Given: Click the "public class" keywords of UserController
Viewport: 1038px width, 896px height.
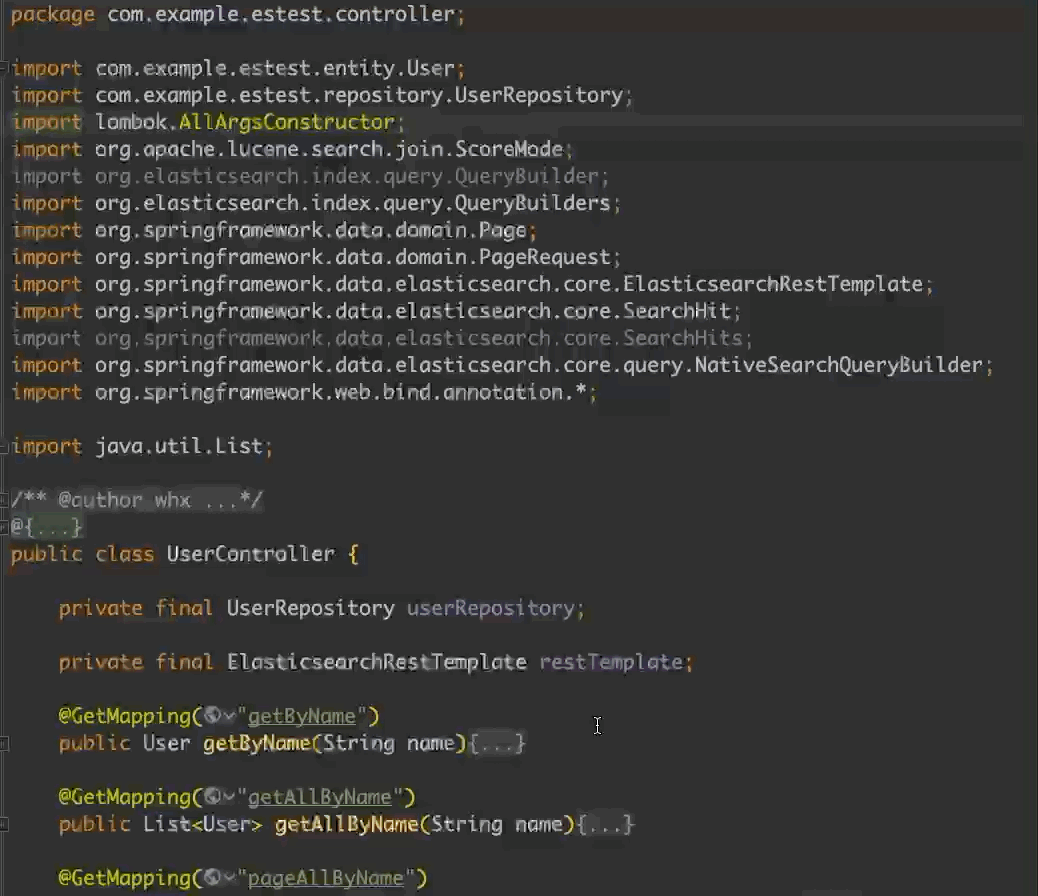Looking at the screenshot, I should 83,554.
